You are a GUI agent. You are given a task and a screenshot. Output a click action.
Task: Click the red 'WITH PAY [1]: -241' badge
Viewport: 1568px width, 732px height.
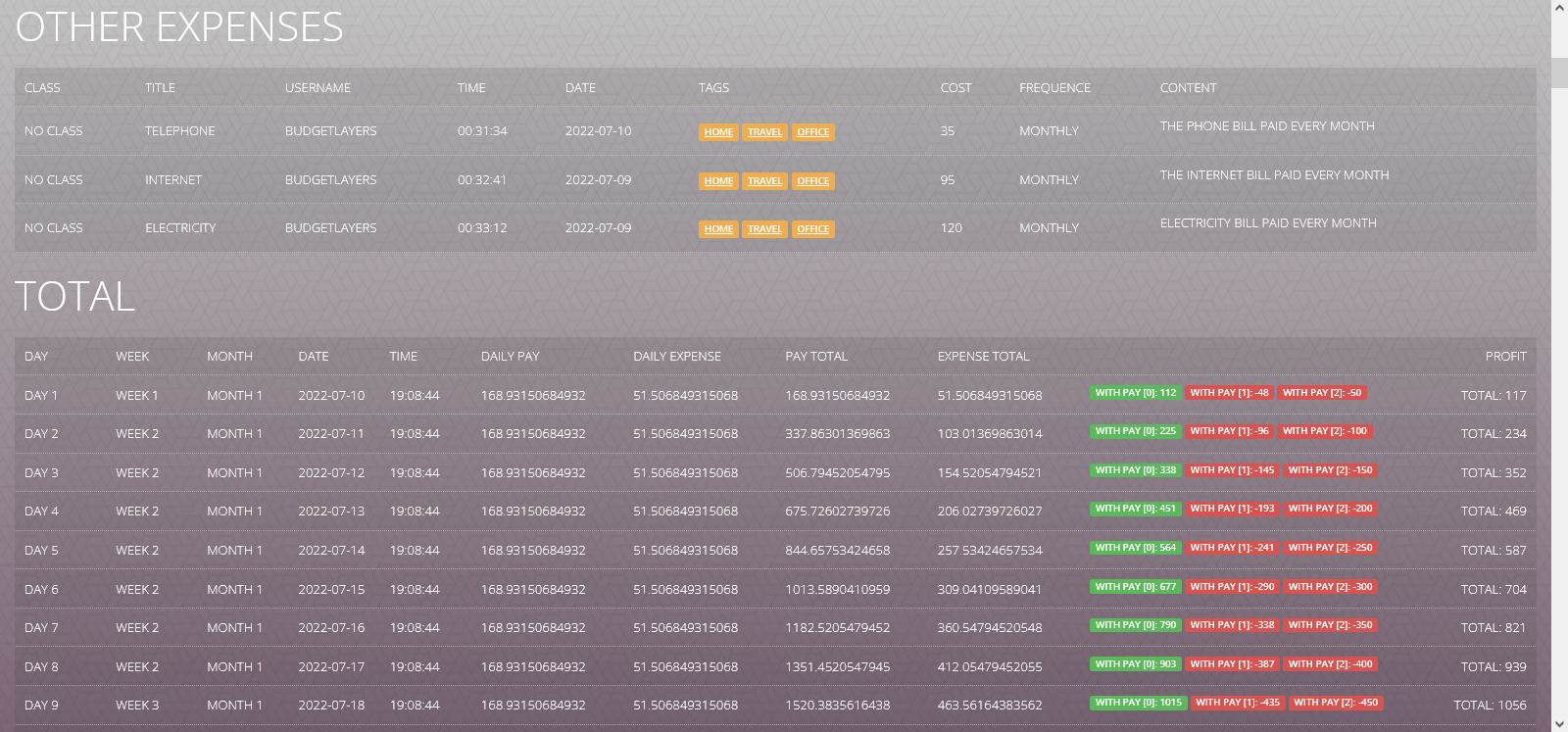[x=1232, y=548]
